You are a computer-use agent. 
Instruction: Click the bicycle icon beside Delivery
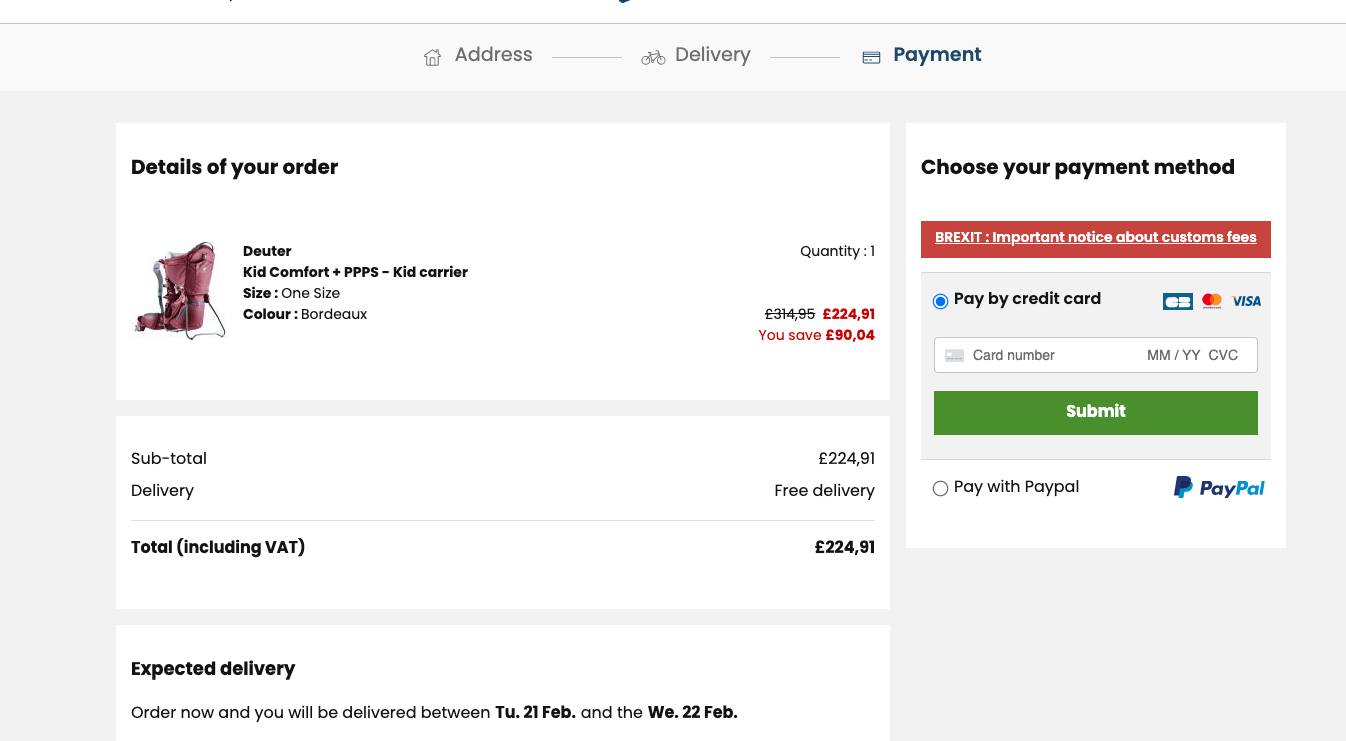tap(653, 57)
